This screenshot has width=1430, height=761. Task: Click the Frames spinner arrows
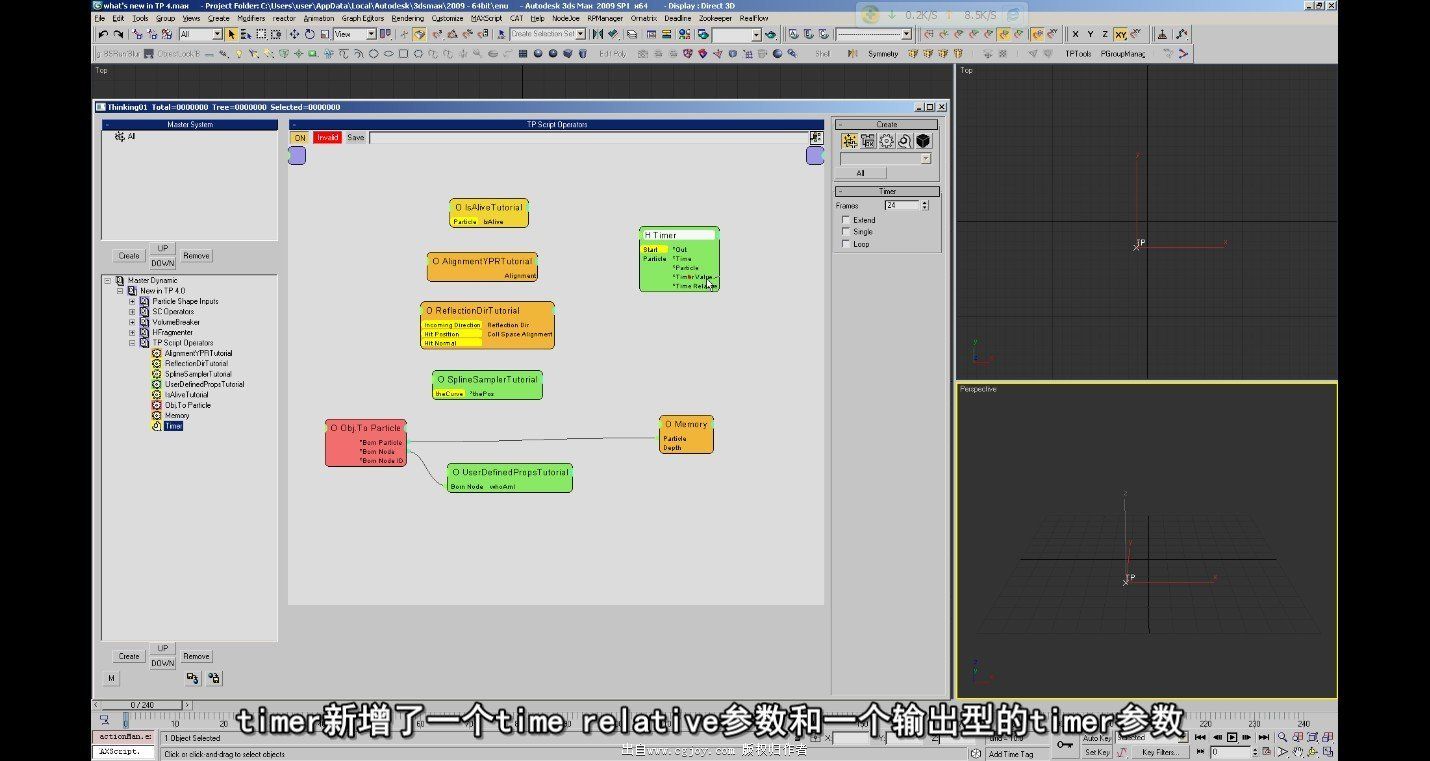(x=925, y=205)
